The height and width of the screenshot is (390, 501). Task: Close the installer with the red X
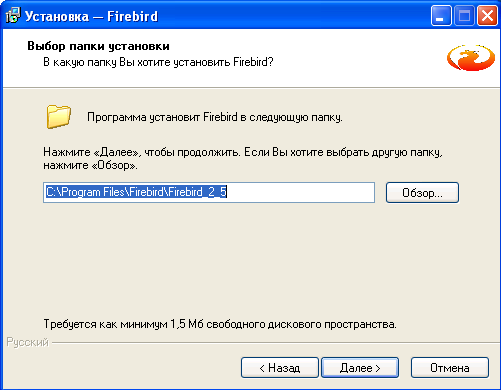coord(487,16)
